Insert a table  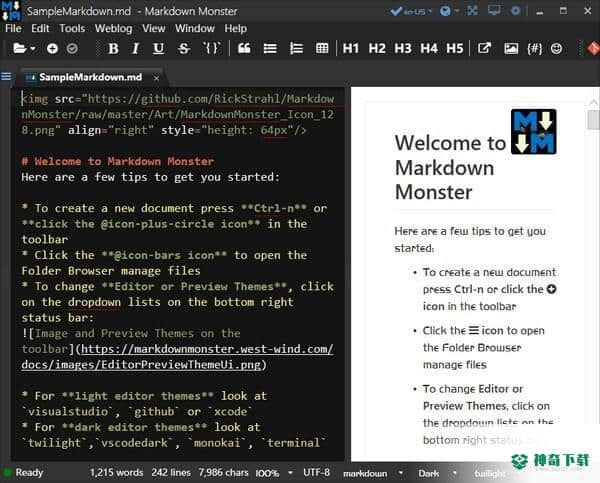coord(322,49)
